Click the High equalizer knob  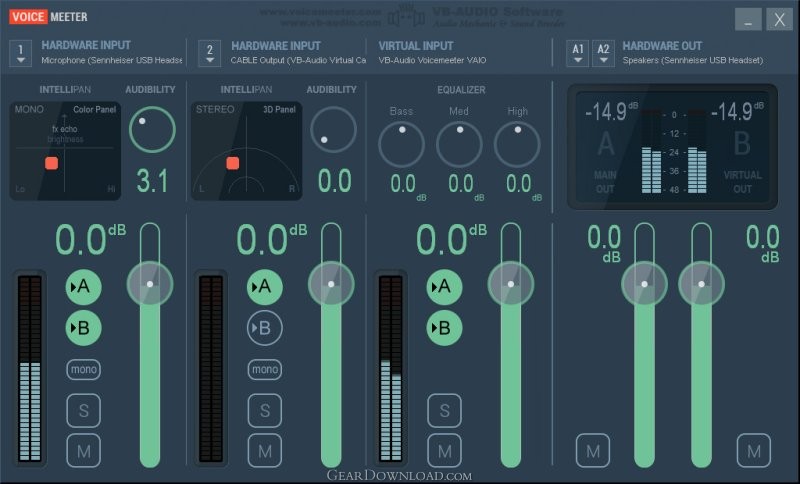pyautogui.click(x=517, y=144)
